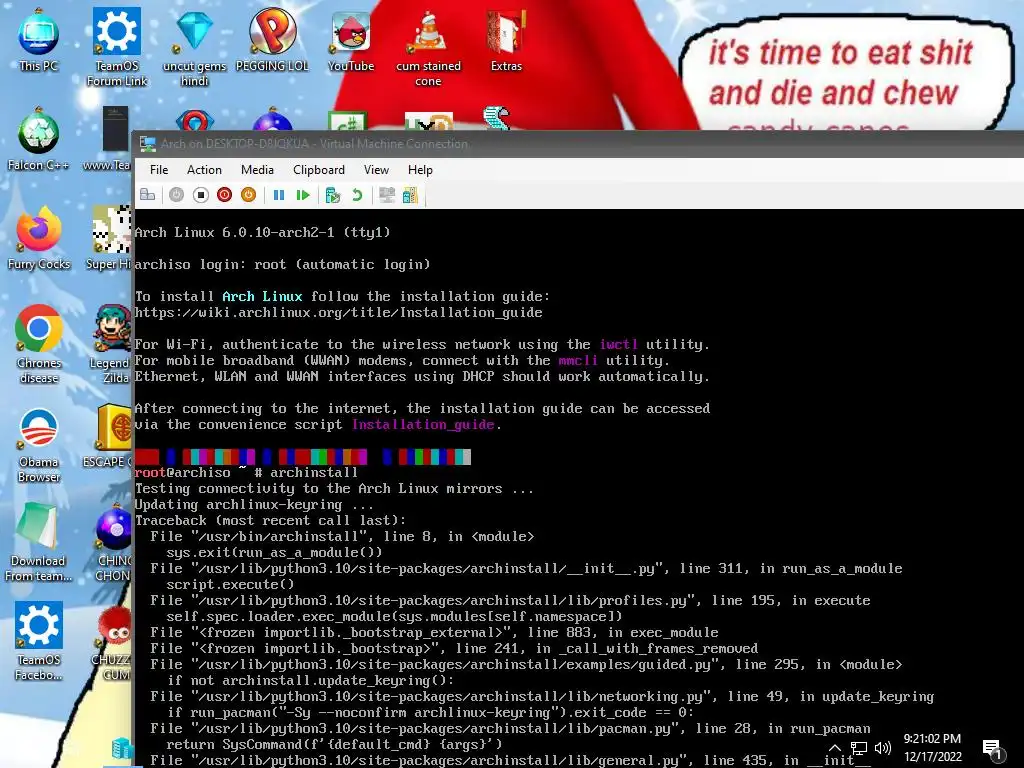Viewport: 1024px width, 768px height.
Task: Select the 'uncut gems hindi' diamond icon
Action: 195,47
